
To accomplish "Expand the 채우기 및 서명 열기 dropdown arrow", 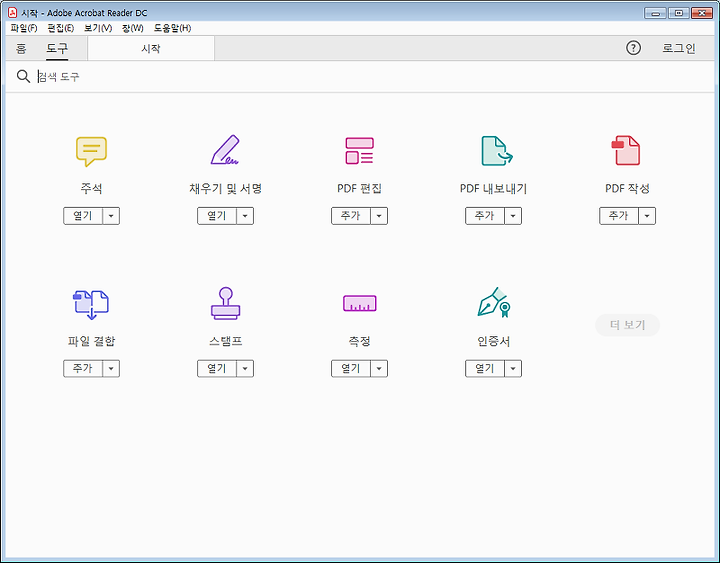I will [x=245, y=216].
